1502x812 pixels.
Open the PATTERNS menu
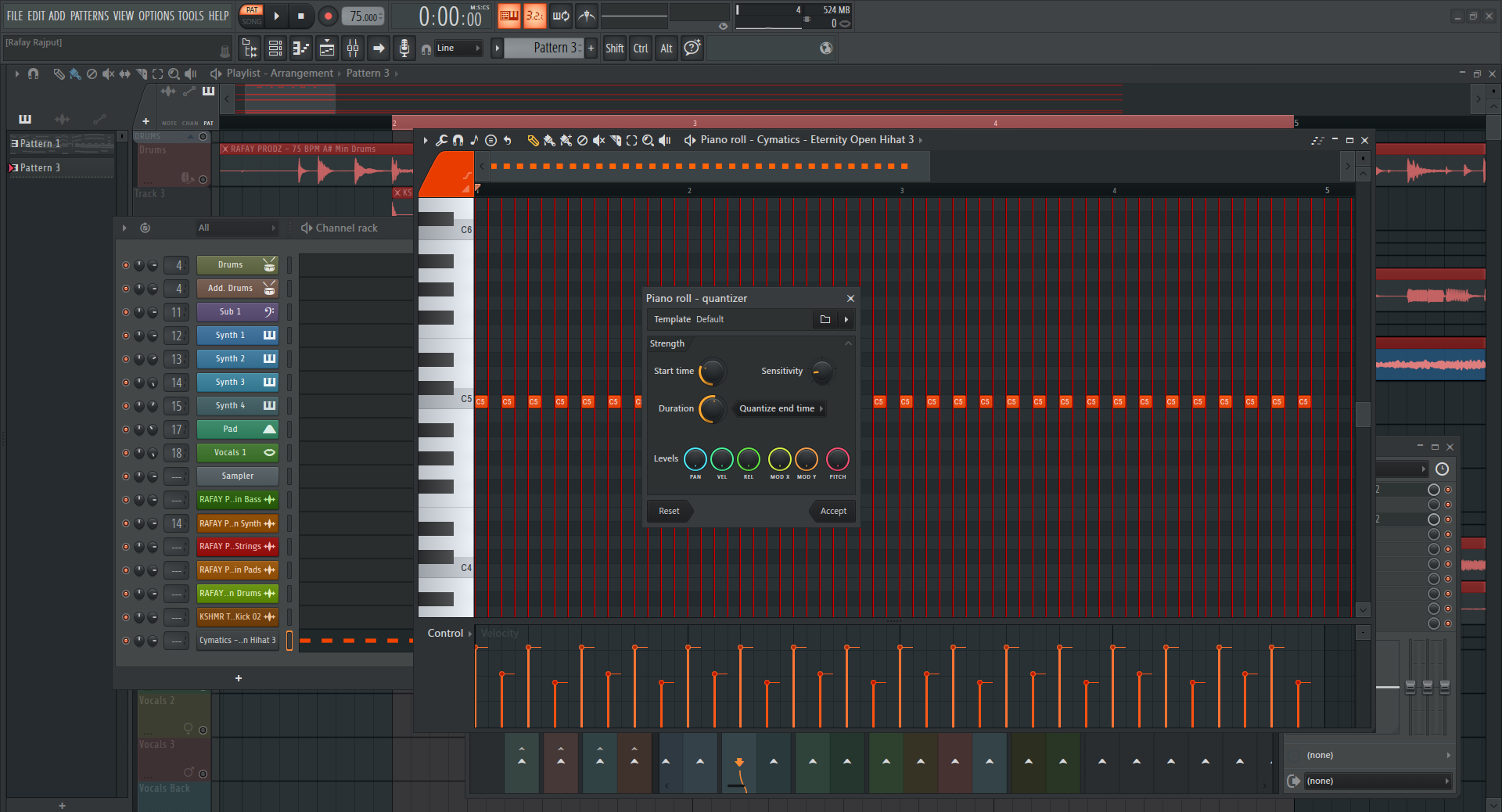pos(90,16)
